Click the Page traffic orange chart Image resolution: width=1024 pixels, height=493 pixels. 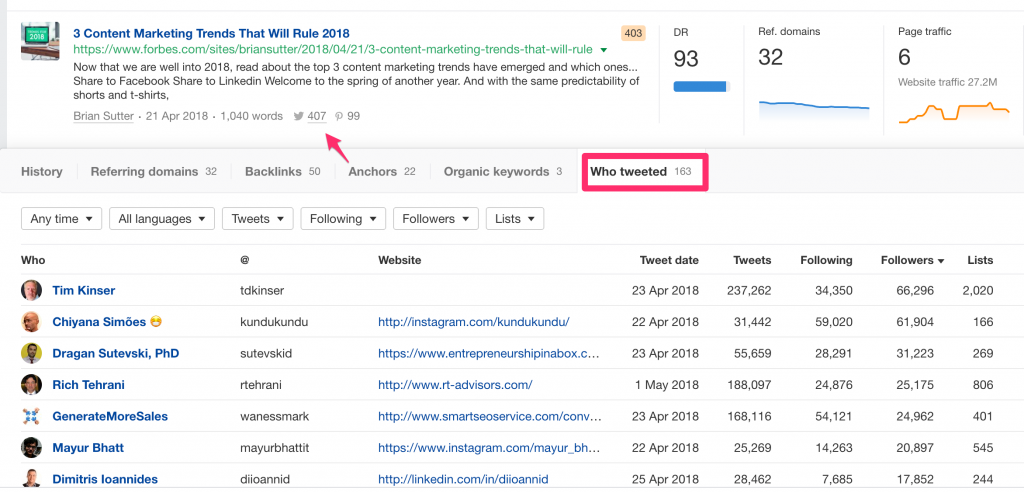954,112
